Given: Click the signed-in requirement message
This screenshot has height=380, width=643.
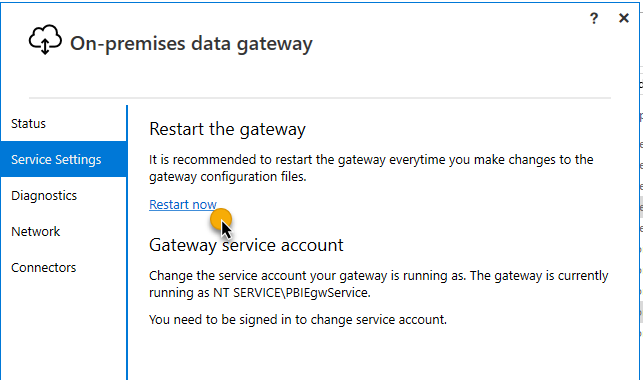Looking at the screenshot, I should point(298,319).
